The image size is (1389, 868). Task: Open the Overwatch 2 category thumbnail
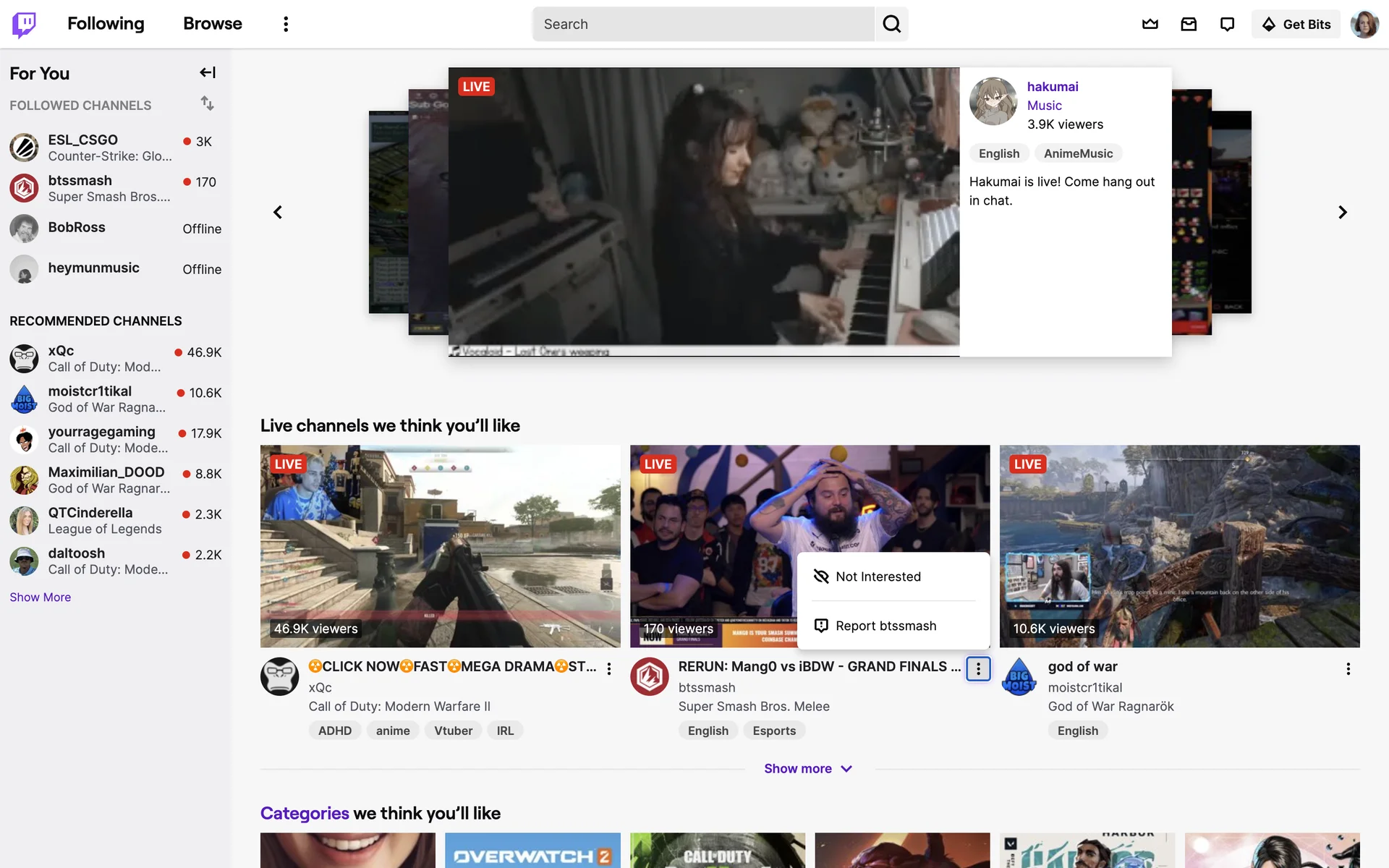pyautogui.click(x=532, y=851)
